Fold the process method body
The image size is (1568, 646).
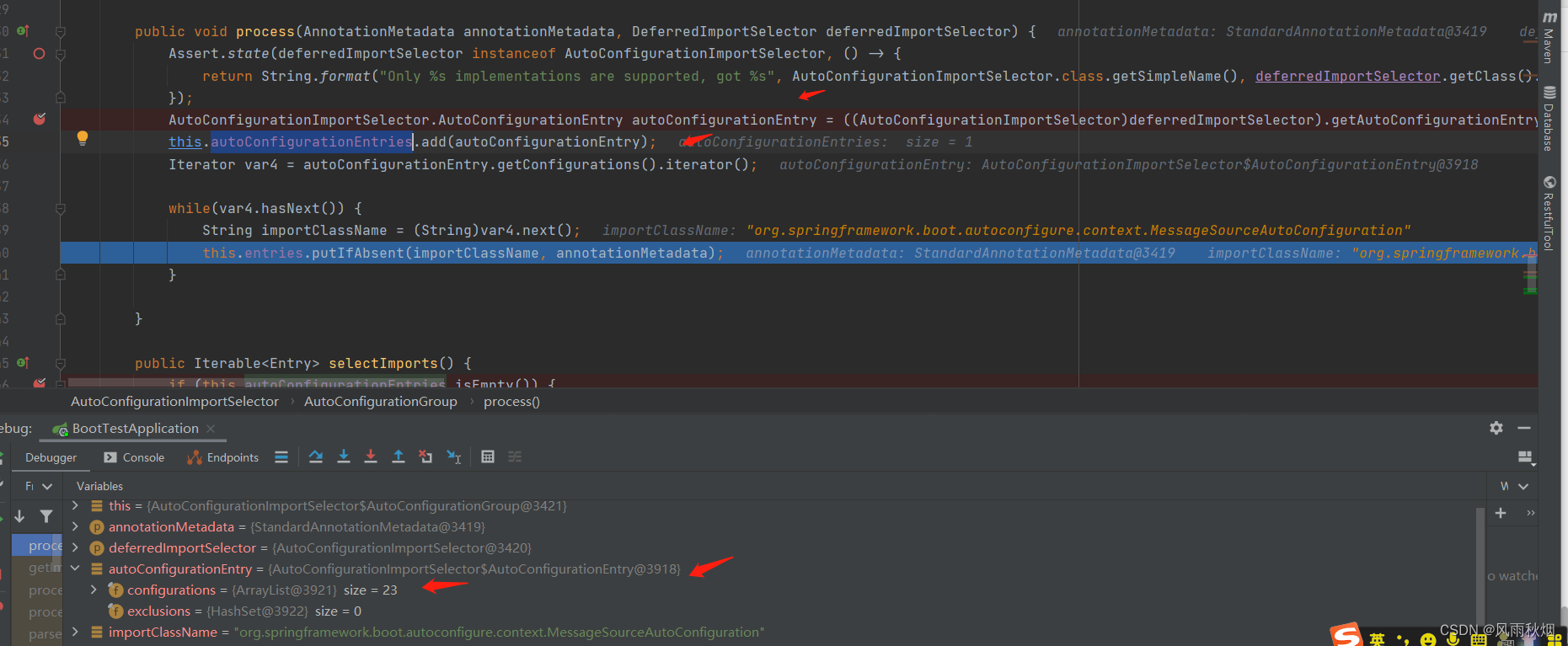pyautogui.click(x=61, y=31)
